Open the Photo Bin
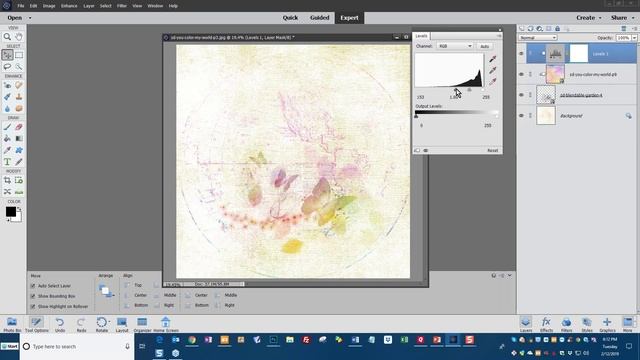This screenshot has height=360, width=640. click(x=12, y=324)
